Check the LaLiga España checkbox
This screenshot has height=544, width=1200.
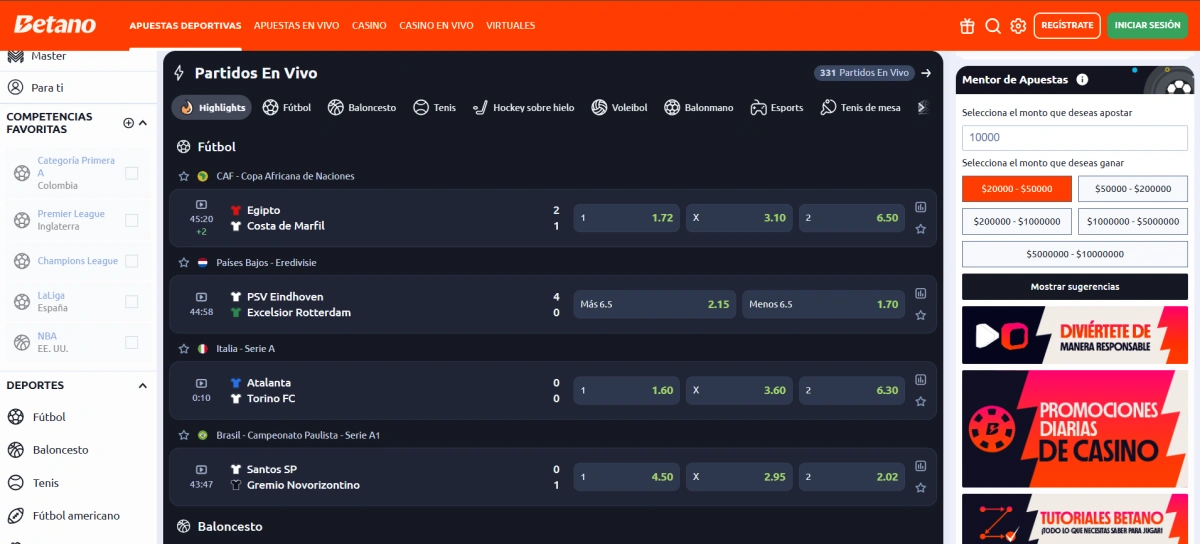pos(131,301)
